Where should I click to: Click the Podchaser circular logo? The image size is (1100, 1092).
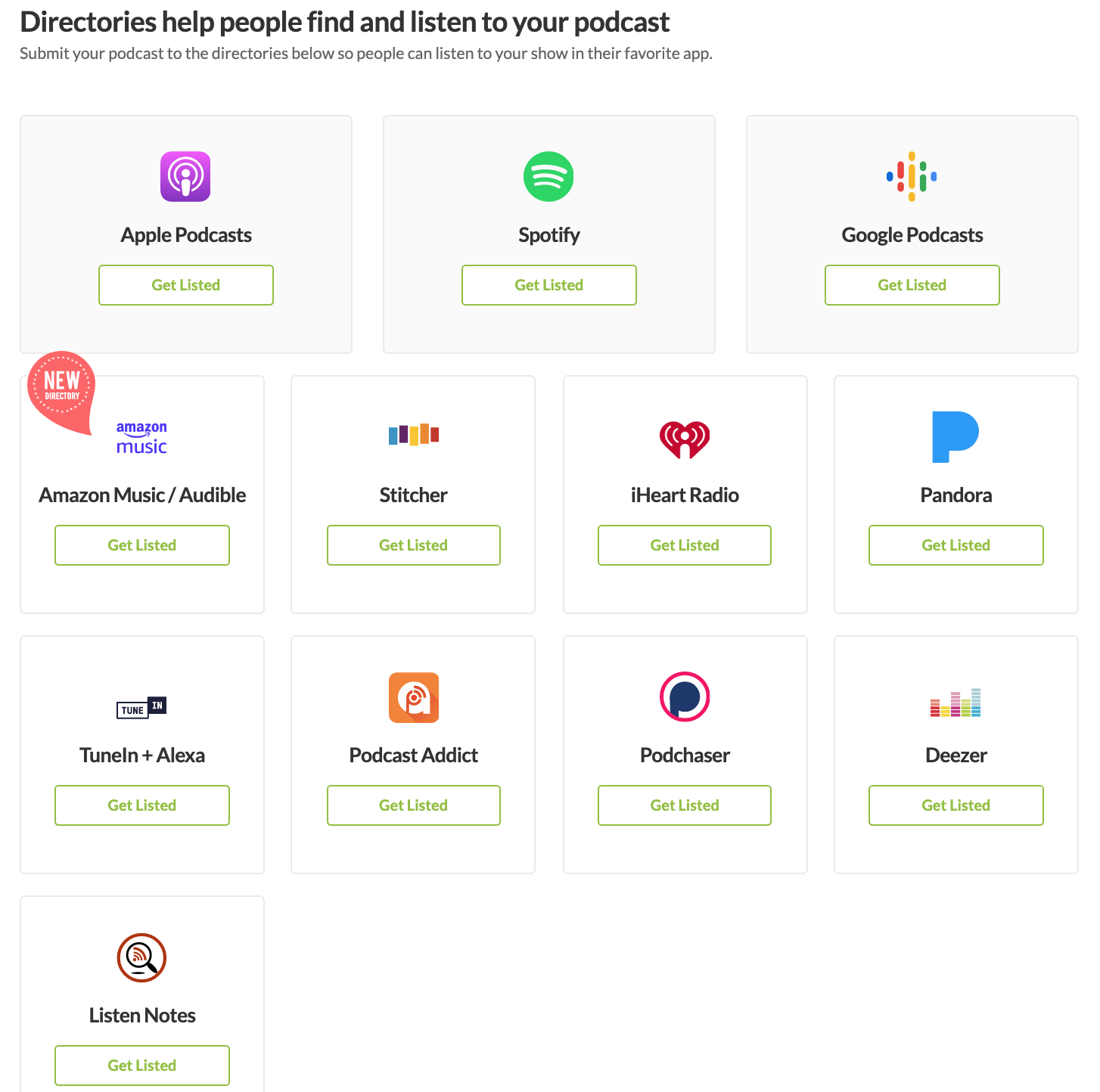pos(685,696)
